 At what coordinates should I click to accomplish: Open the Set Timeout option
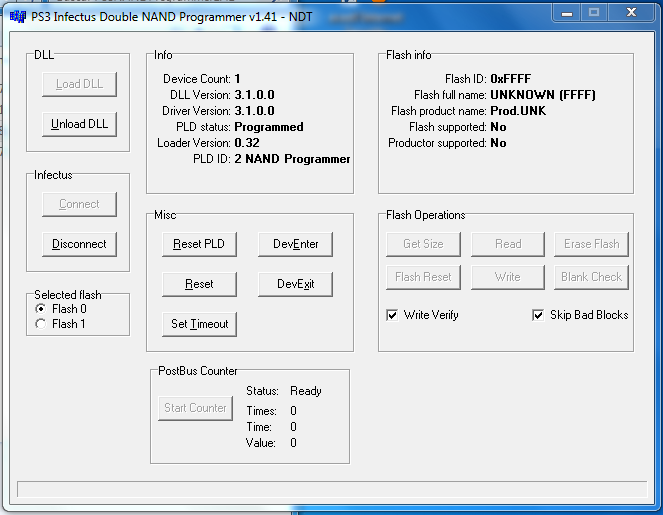tap(199, 324)
